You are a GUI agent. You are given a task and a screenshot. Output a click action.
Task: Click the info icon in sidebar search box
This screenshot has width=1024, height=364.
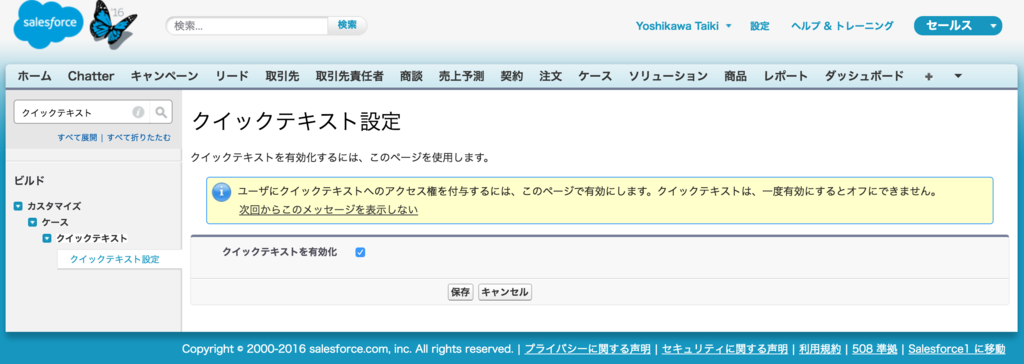click(x=138, y=112)
